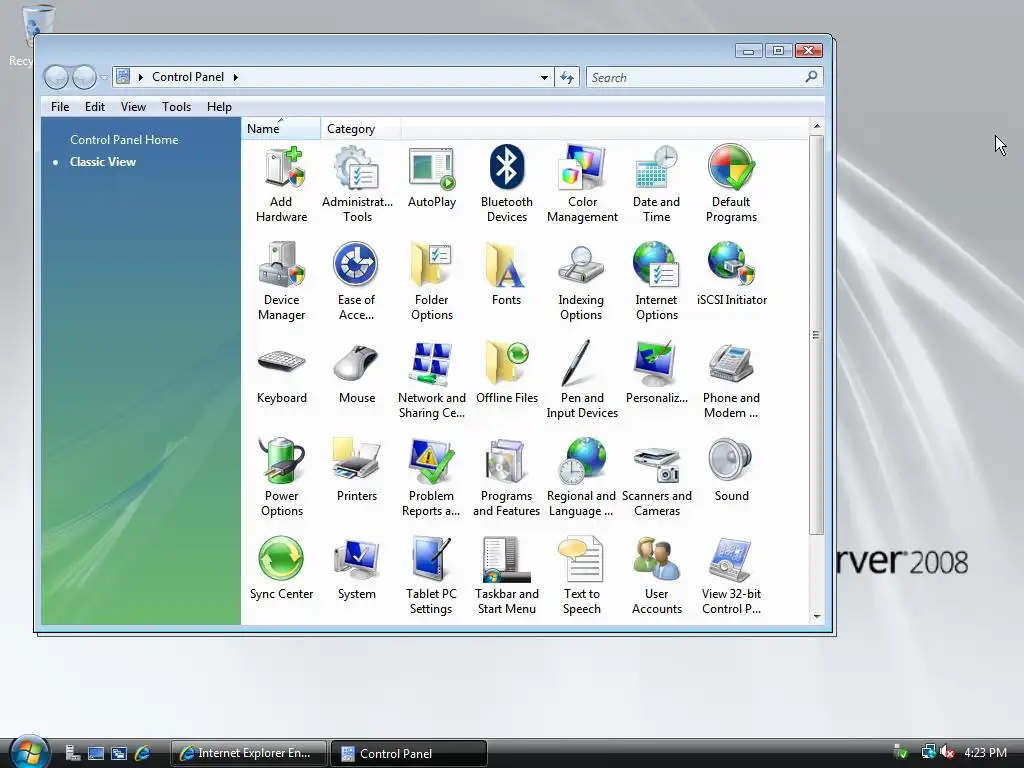Sort by the Name column header
This screenshot has height=768, width=1024.
pos(281,129)
